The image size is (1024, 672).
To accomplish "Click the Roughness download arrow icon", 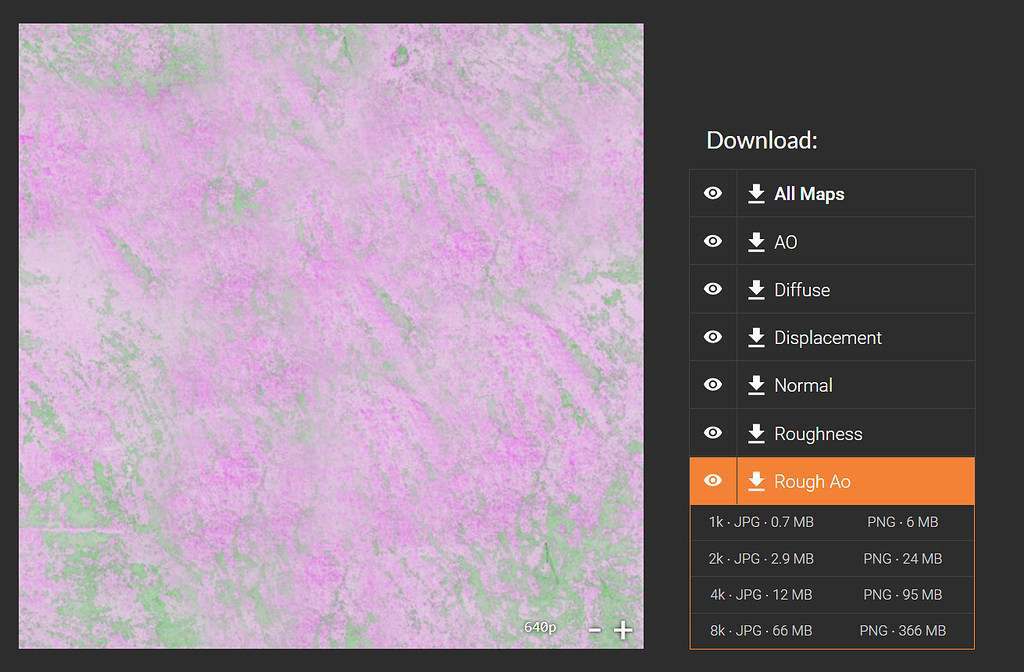I will [756, 433].
